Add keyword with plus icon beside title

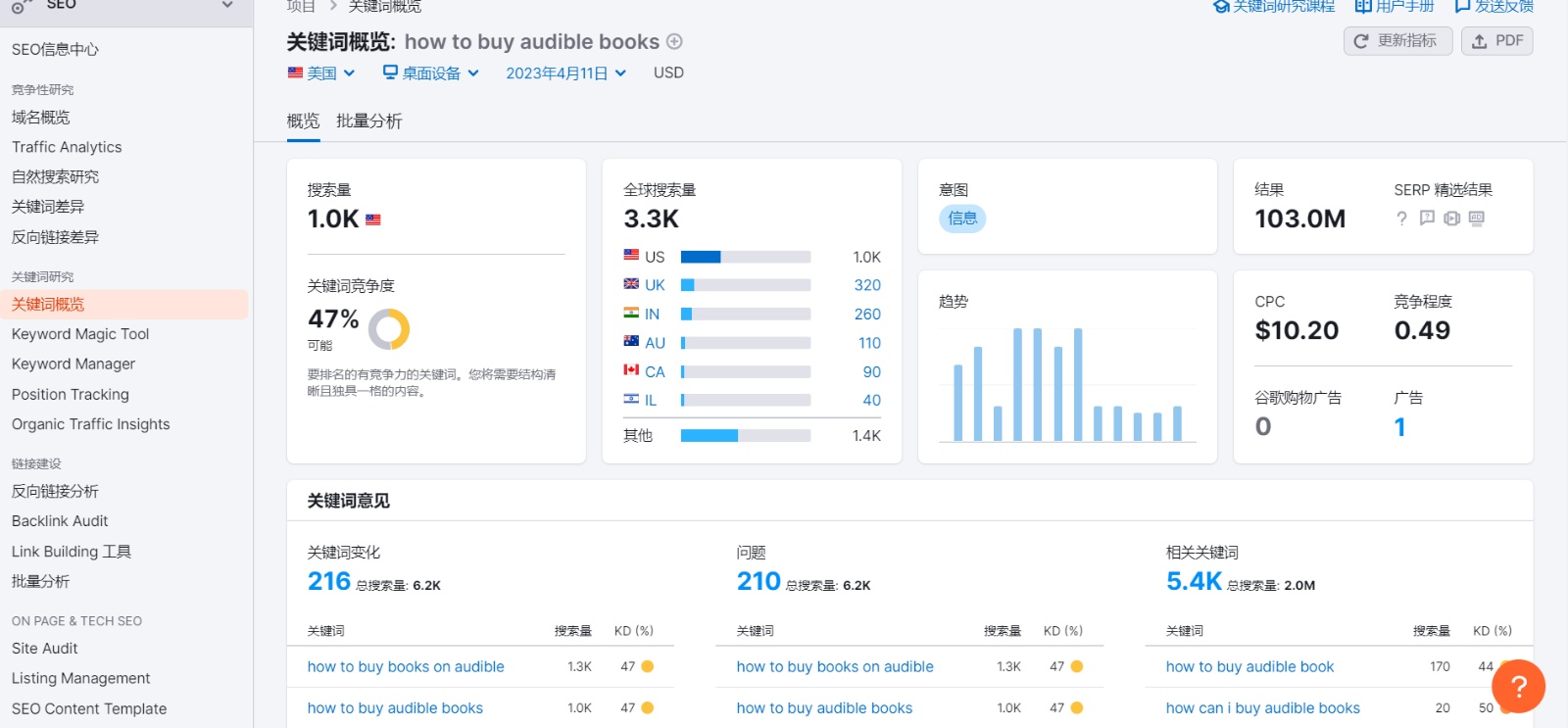674,41
